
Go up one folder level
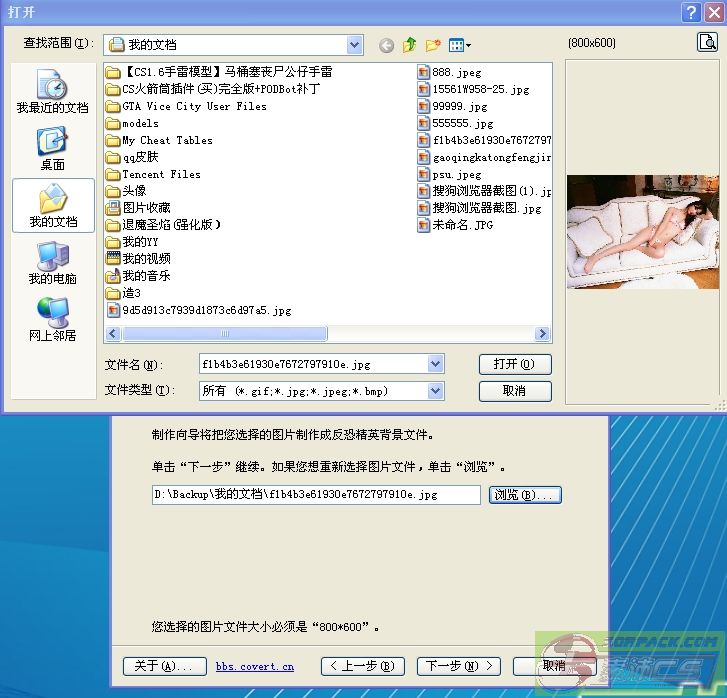point(410,45)
